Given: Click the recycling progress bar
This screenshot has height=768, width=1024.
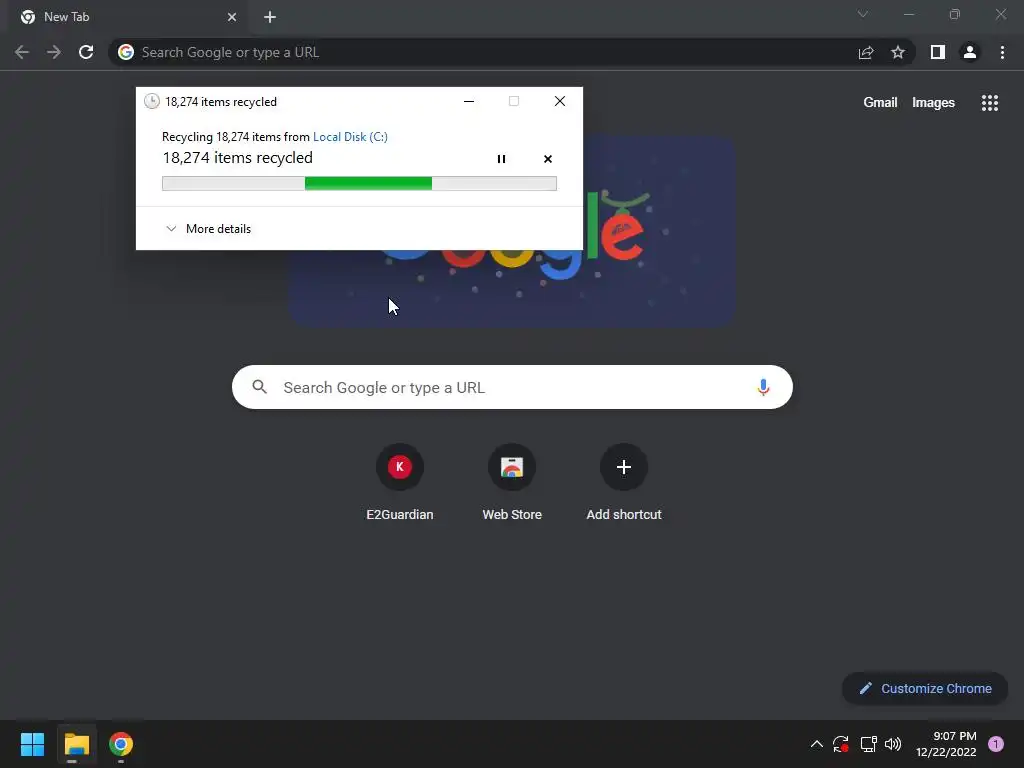Looking at the screenshot, I should pos(359,184).
